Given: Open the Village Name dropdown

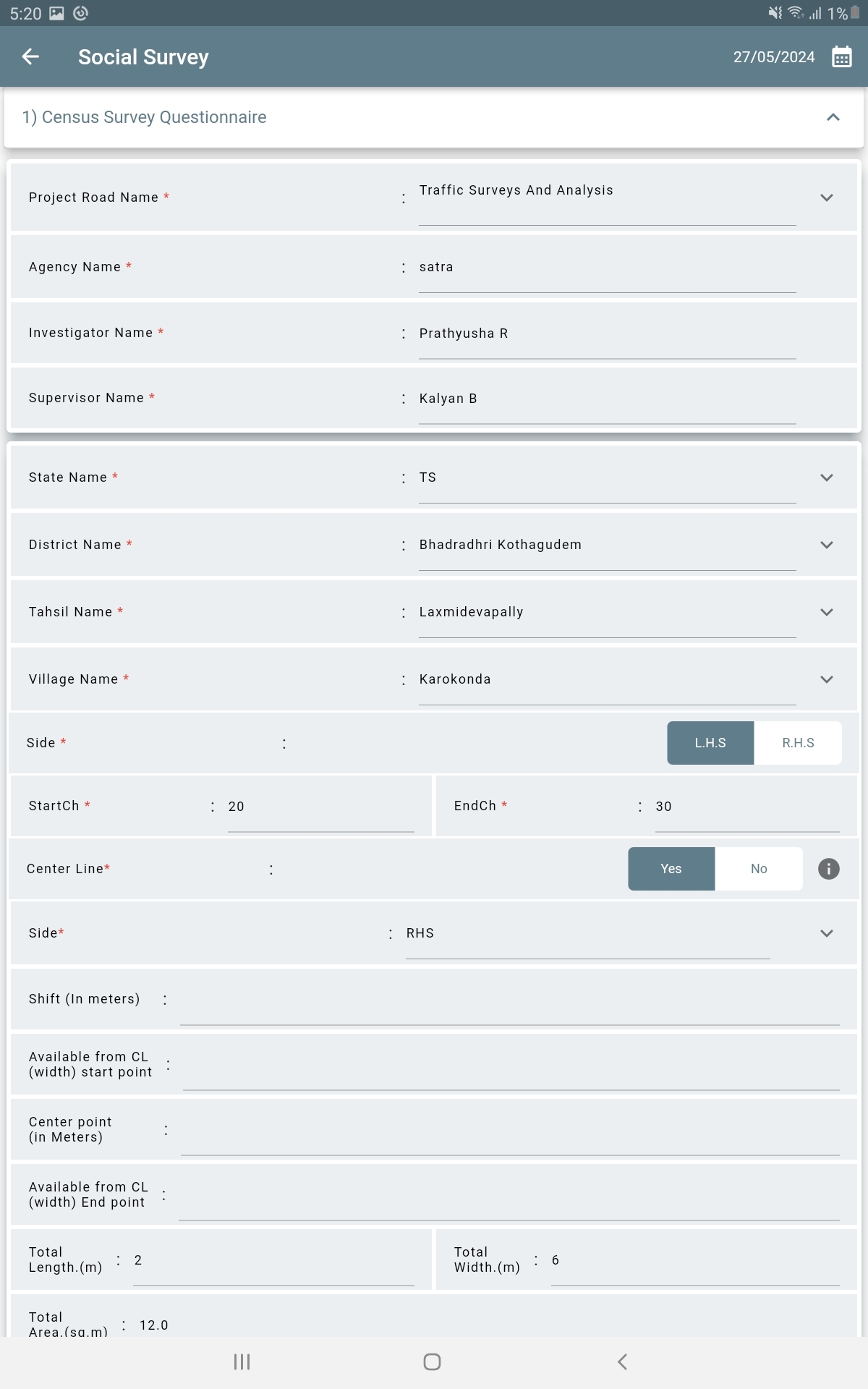Looking at the screenshot, I should (x=827, y=679).
